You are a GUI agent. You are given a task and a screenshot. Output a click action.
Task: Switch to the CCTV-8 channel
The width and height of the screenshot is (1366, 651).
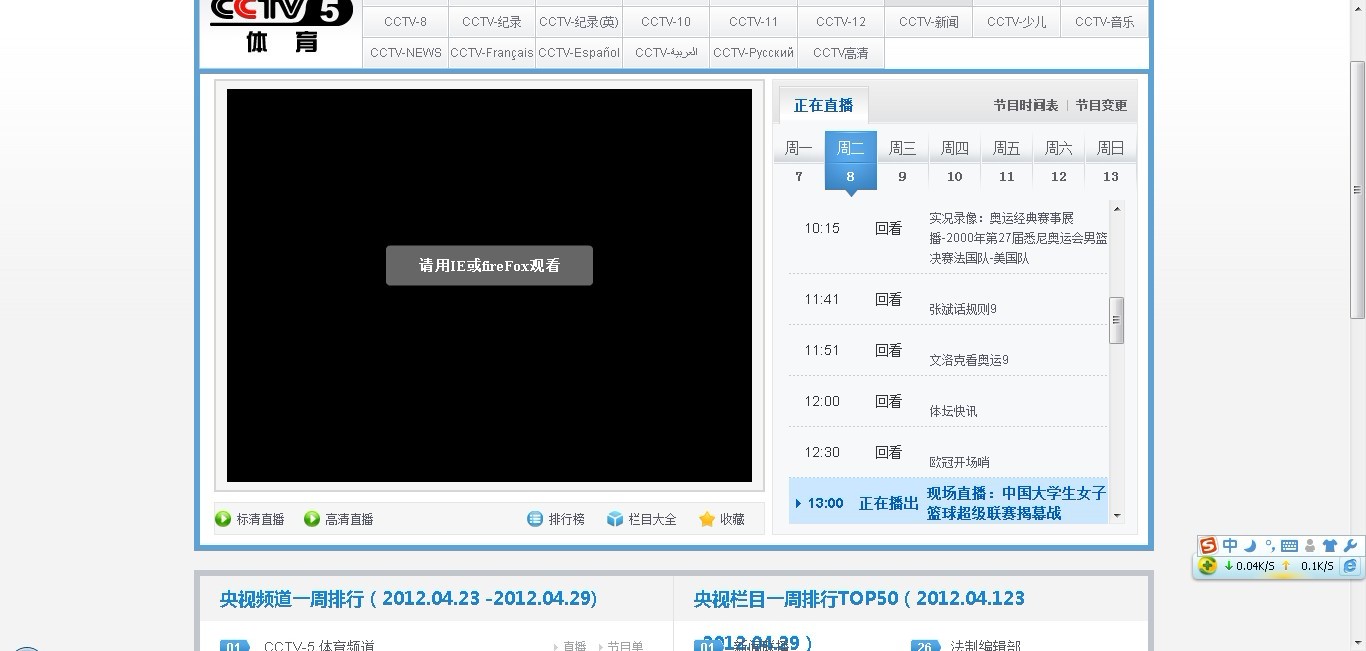pyautogui.click(x=405, y=22)
